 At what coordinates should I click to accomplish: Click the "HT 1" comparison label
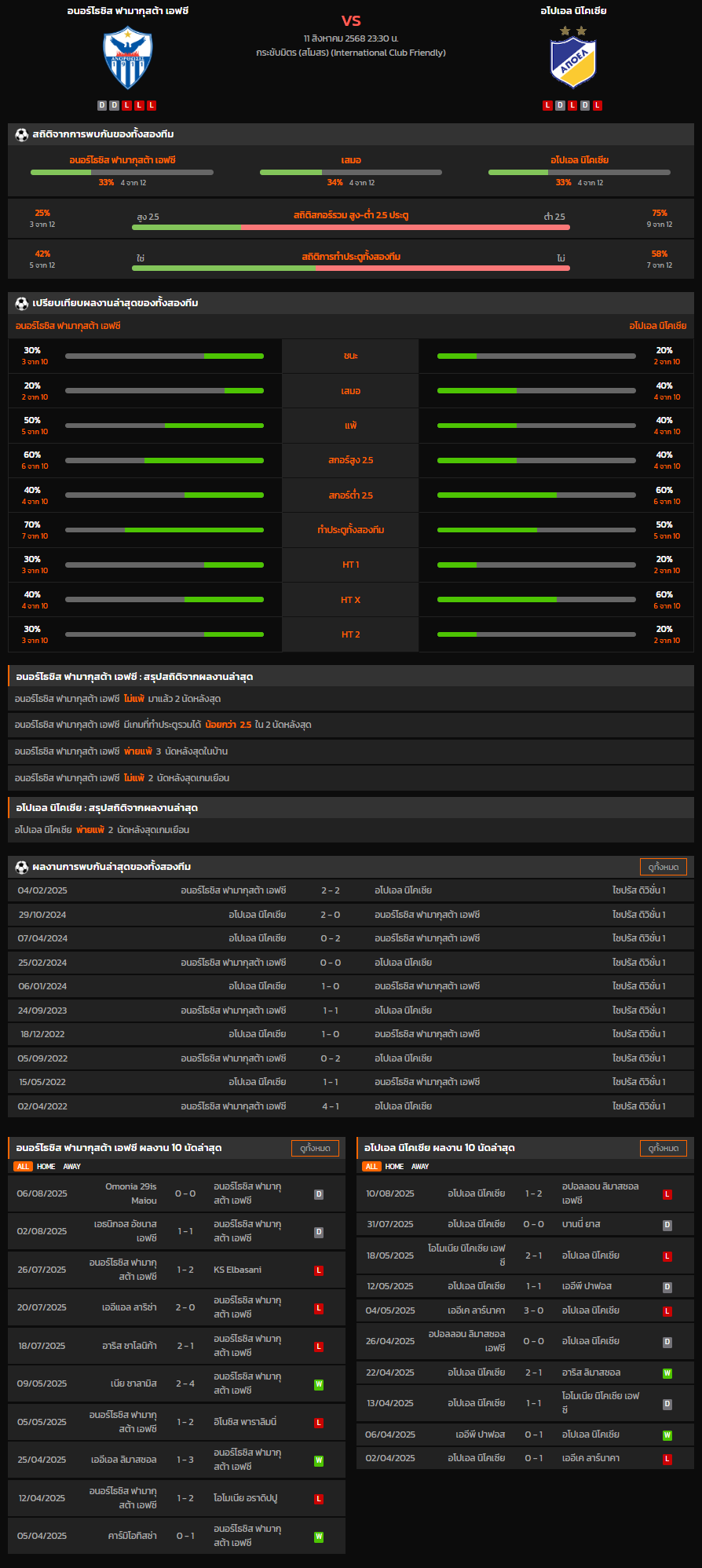tap(351, 565)
